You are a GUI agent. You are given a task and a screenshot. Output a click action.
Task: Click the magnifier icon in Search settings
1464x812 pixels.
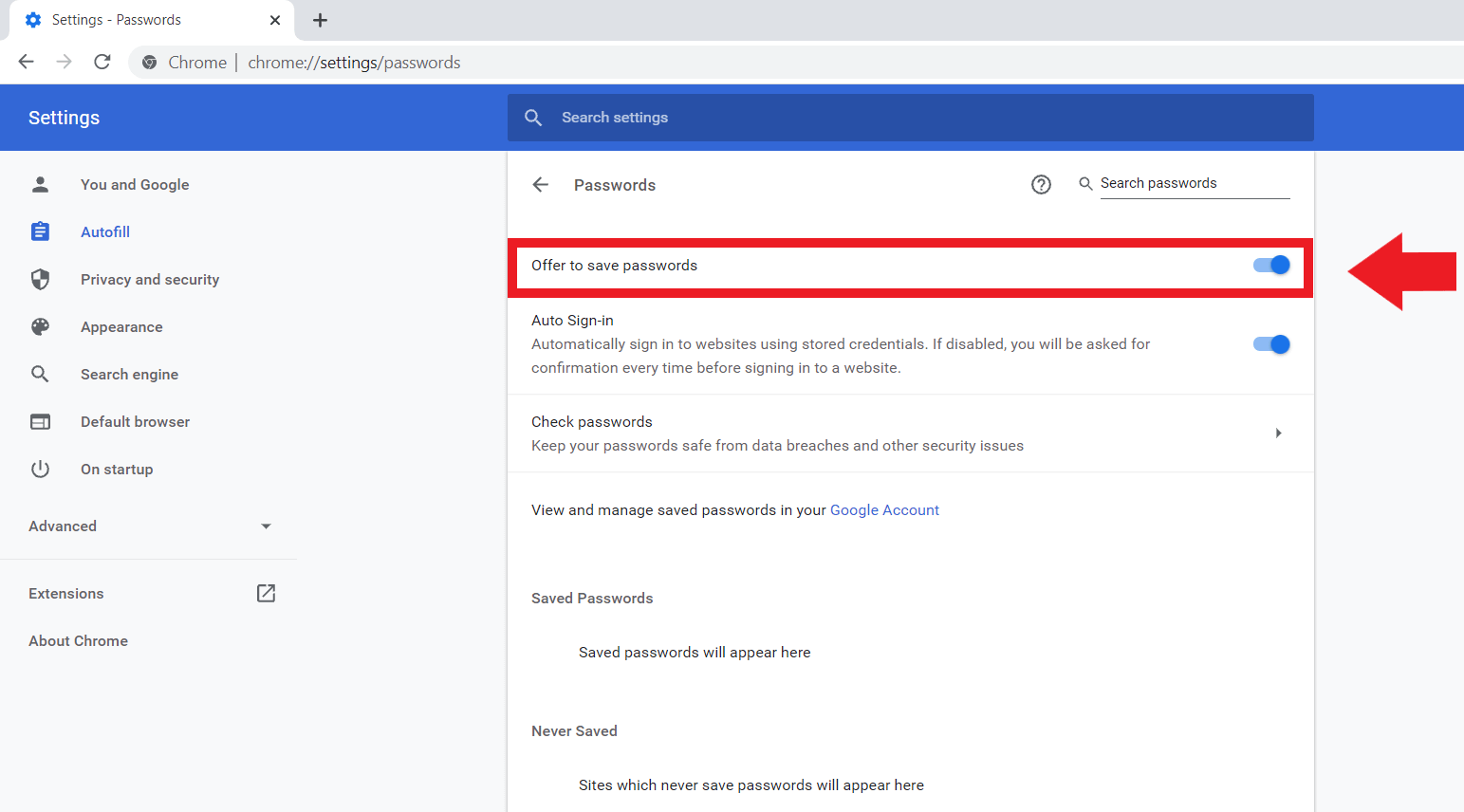coord(533,118)
